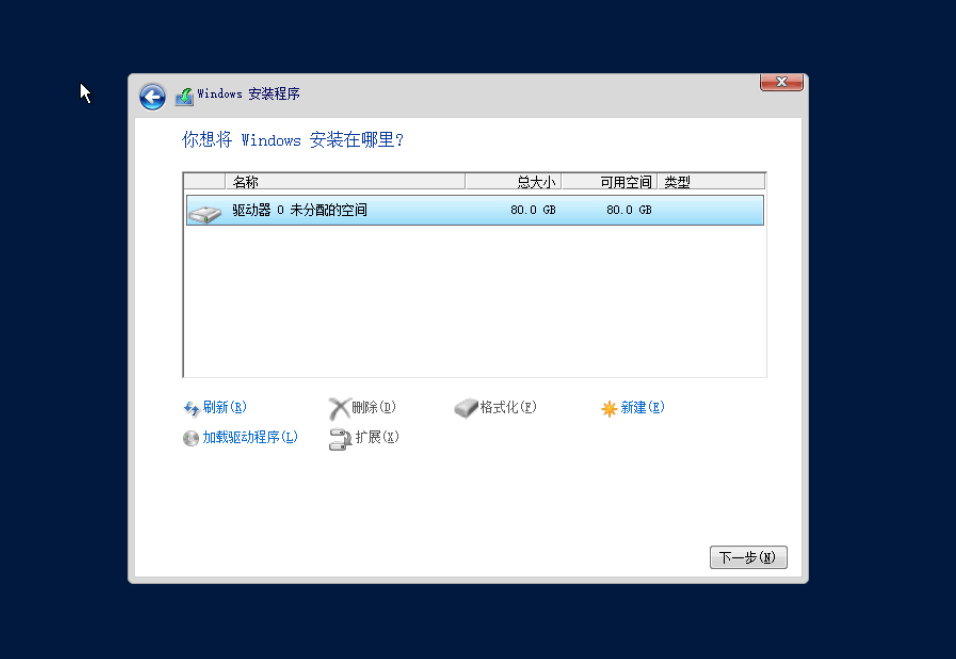
Task: Click the 新建(E) link
Action: (643, 407)
